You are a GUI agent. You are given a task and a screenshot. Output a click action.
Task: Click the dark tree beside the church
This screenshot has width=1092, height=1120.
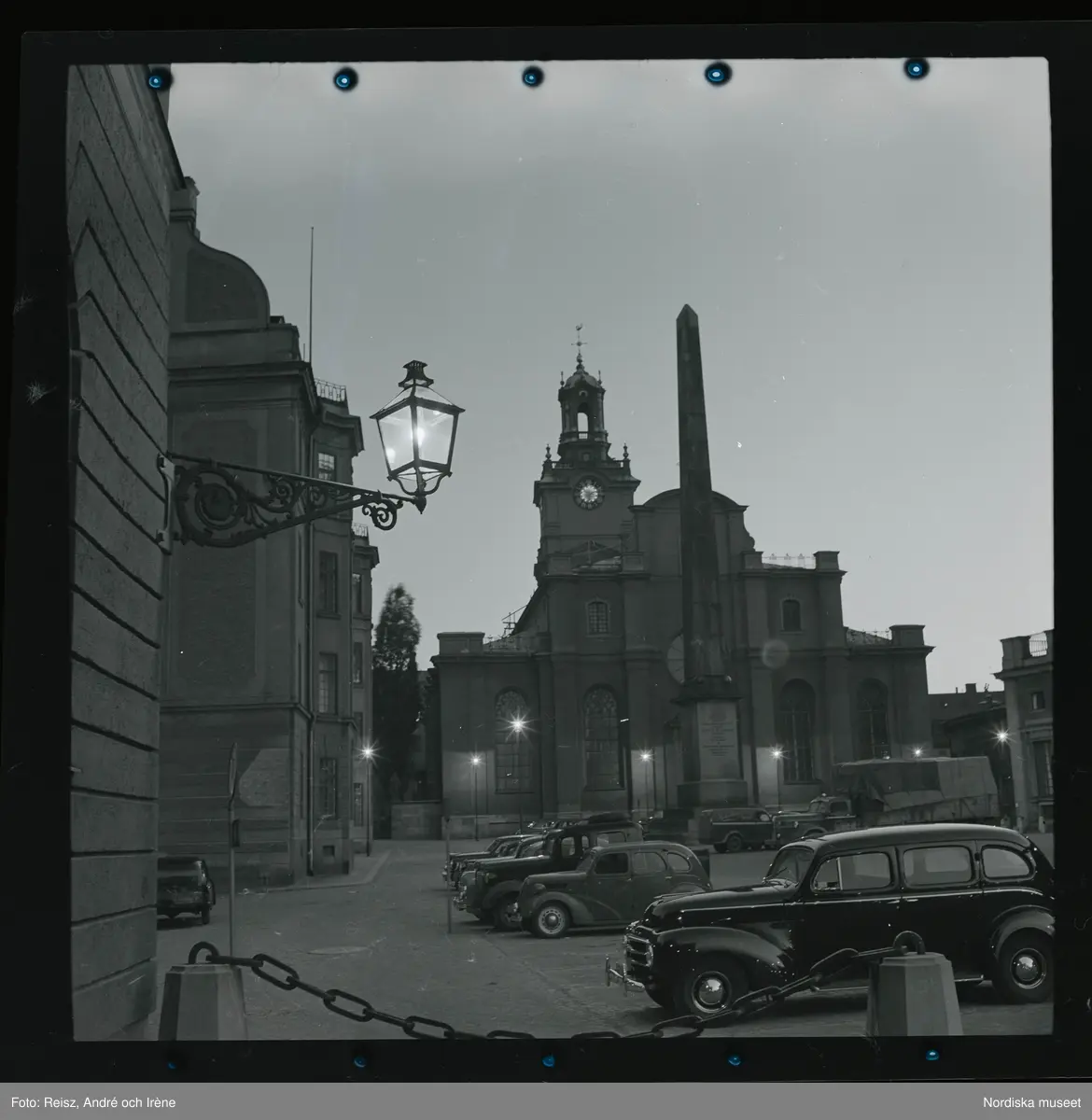click(x=397, y=691)
